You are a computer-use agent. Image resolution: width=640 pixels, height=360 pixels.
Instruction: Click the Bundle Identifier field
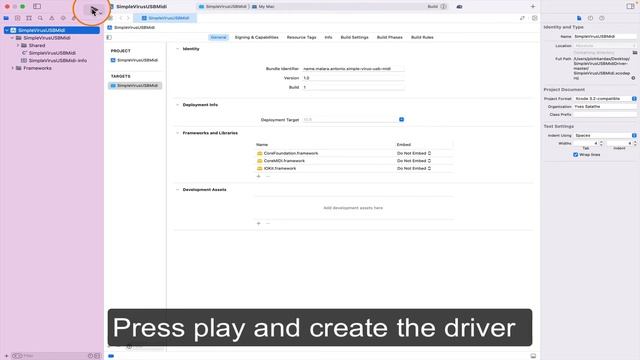[353, 69]
